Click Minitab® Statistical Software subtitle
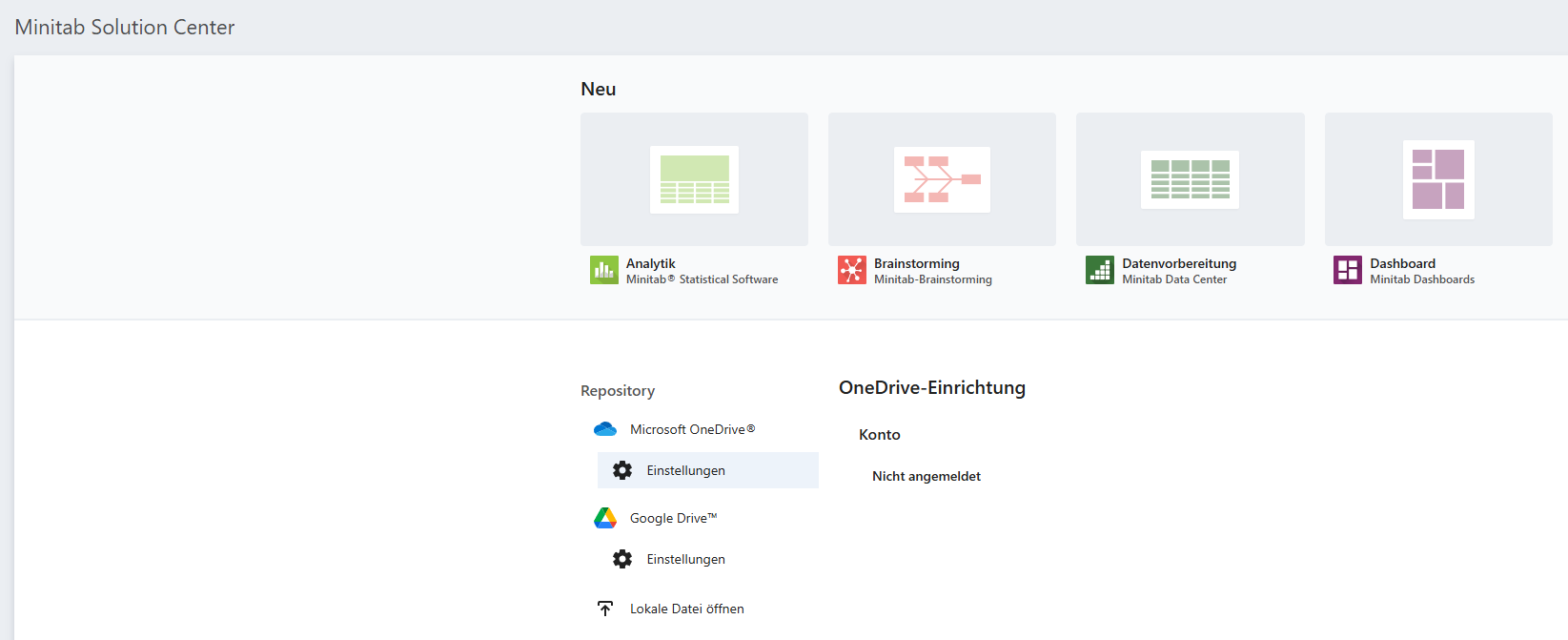Viewport: 1568px width, 640px height. tap(702, 279)
